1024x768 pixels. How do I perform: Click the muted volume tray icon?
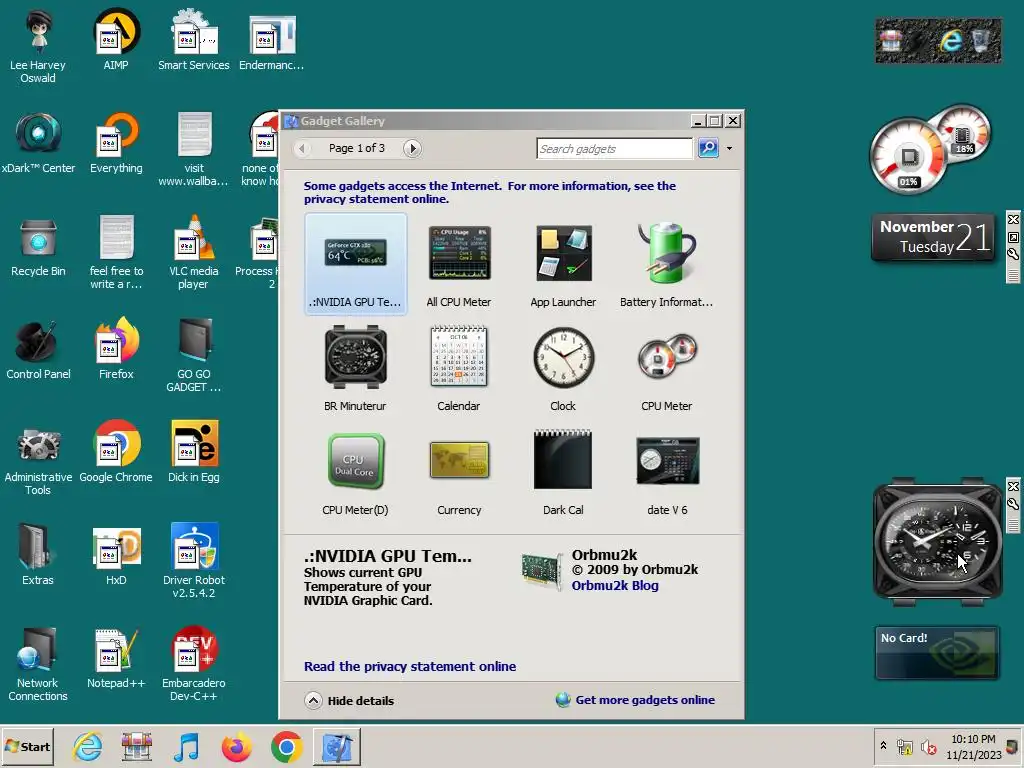928,746
